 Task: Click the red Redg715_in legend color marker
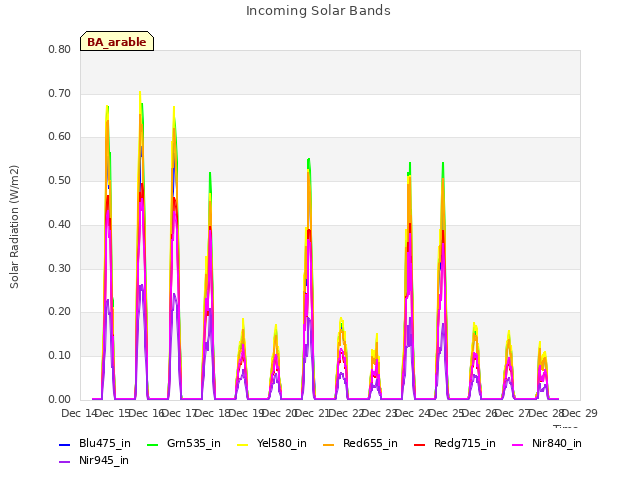pos(420,444)
